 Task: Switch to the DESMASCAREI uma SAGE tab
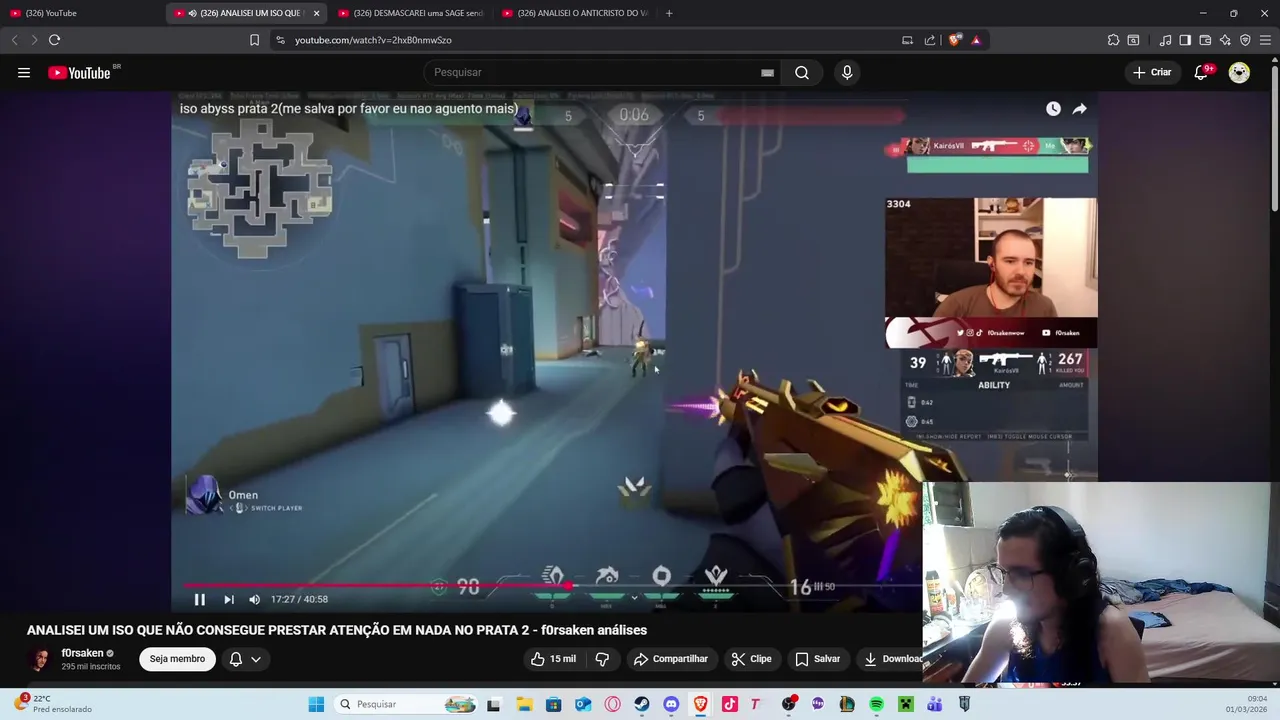point(410,13)
